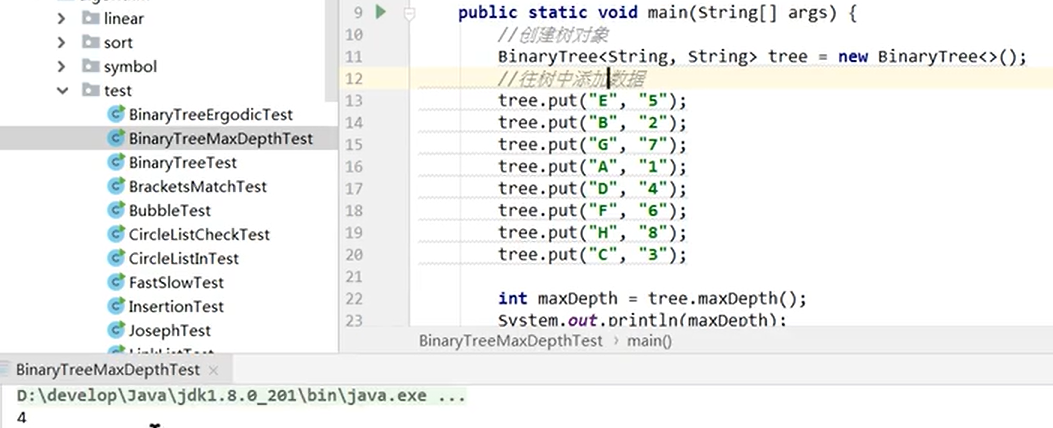1053x428 pixels.
Task: Place cursor on tree.put("A", "1") line
Action: 592,167
